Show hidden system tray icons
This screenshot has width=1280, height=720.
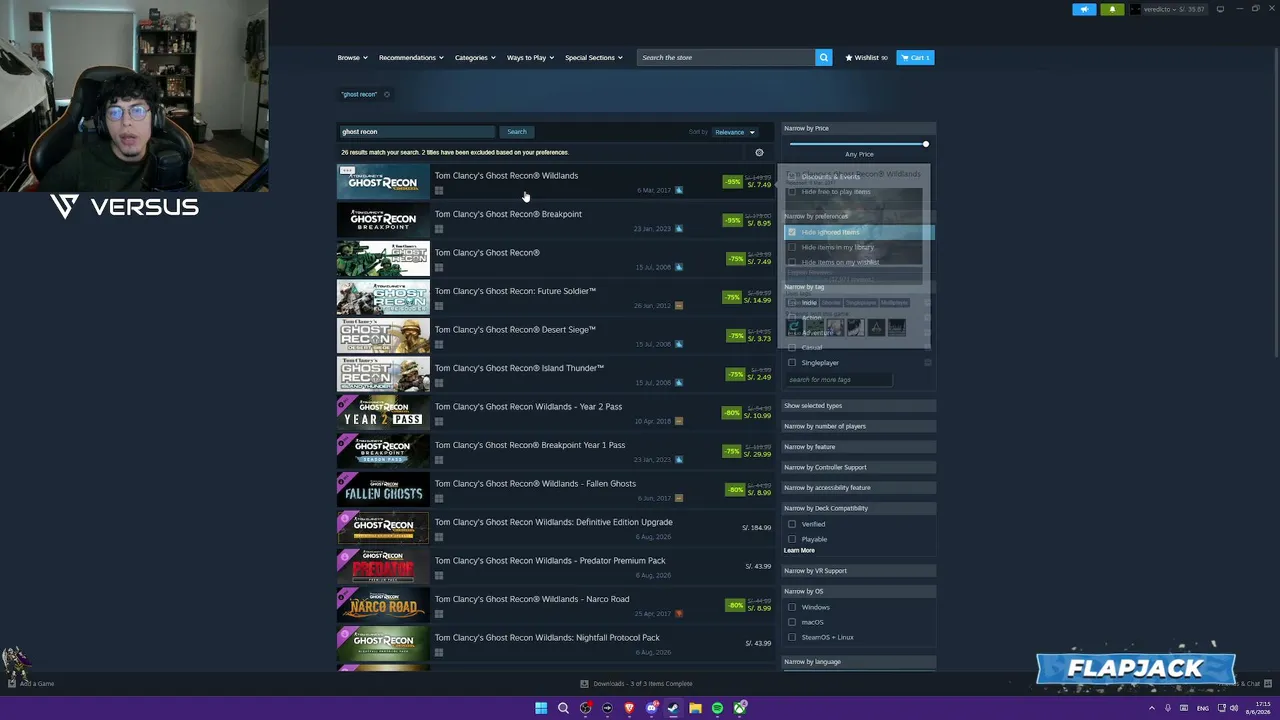point(1151,708)
